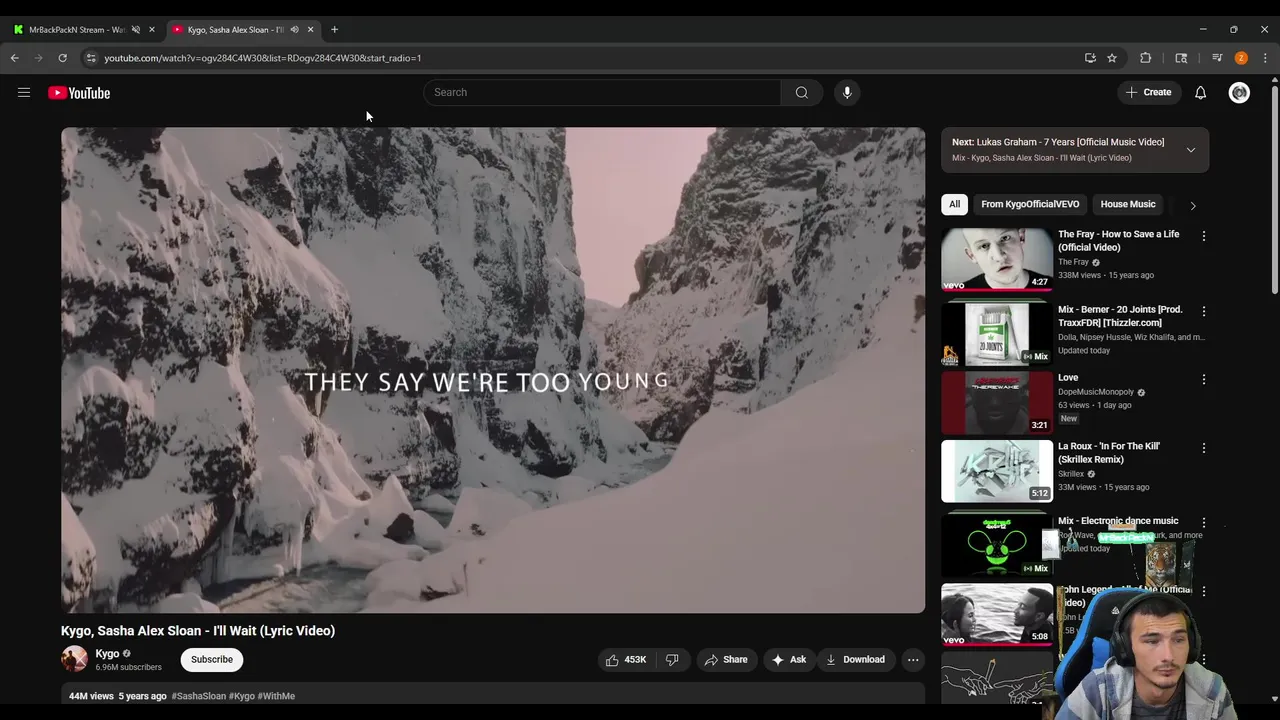1280x720 pixels.
Task: Close the Kygo YouTube tab
Action: click(x=310, y=30)
